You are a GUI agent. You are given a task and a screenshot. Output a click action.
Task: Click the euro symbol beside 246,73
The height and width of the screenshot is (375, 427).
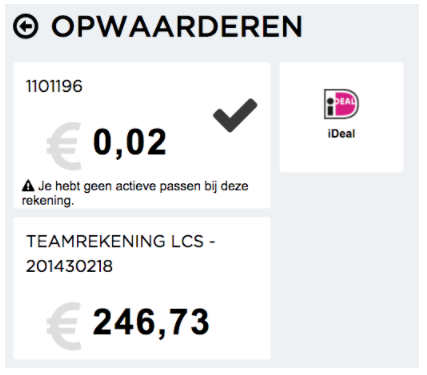click(x=64, y=326)
